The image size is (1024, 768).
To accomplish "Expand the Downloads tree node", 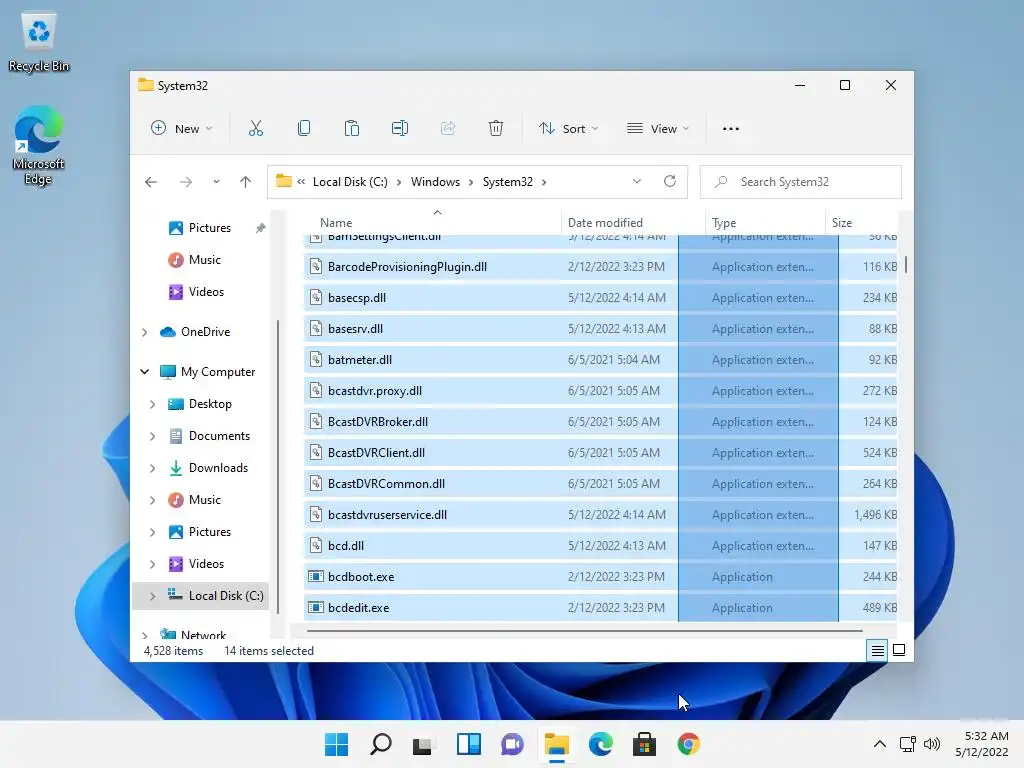I will [x=153, y=468].
